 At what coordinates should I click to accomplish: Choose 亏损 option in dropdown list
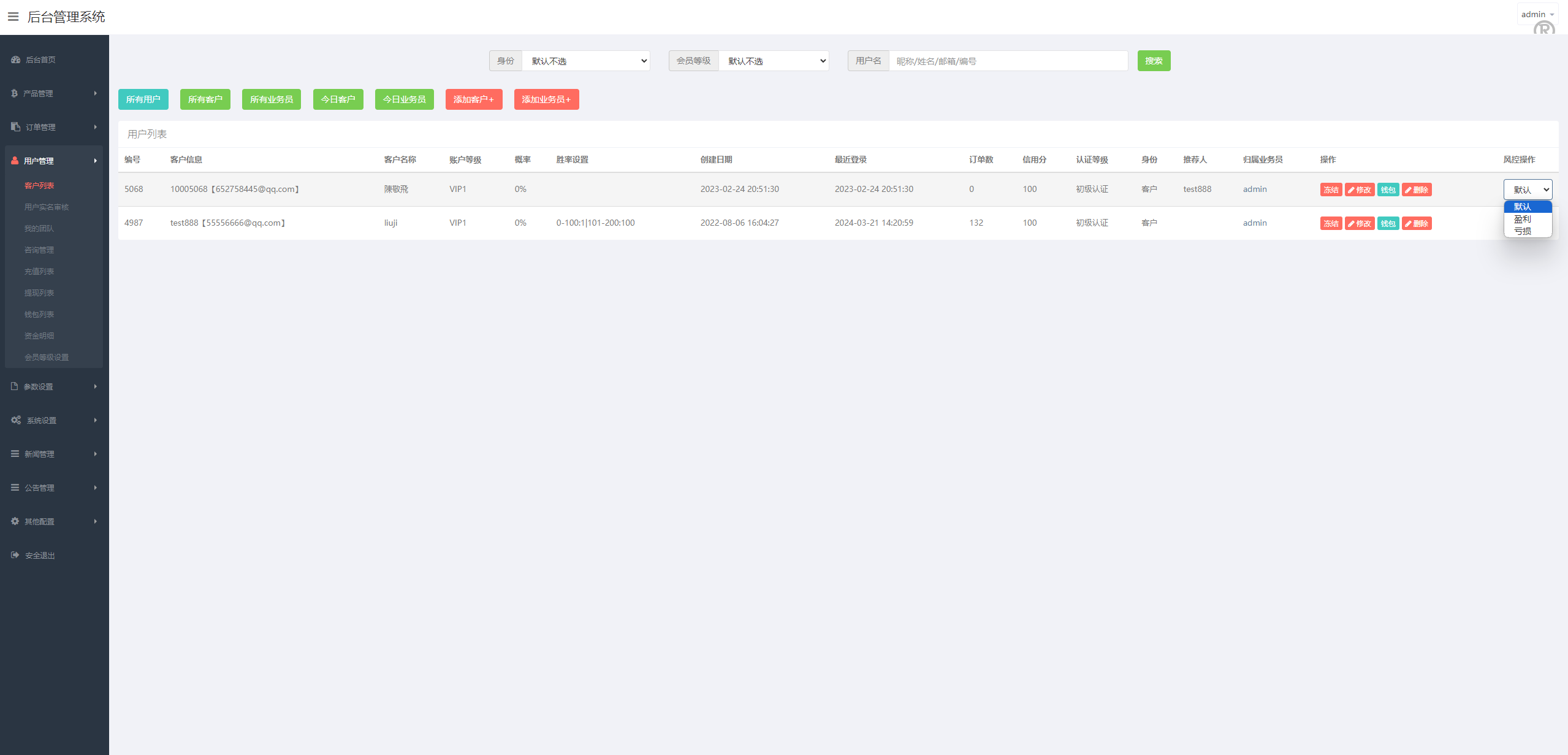pyautogui.click(x=1523, y=231)
